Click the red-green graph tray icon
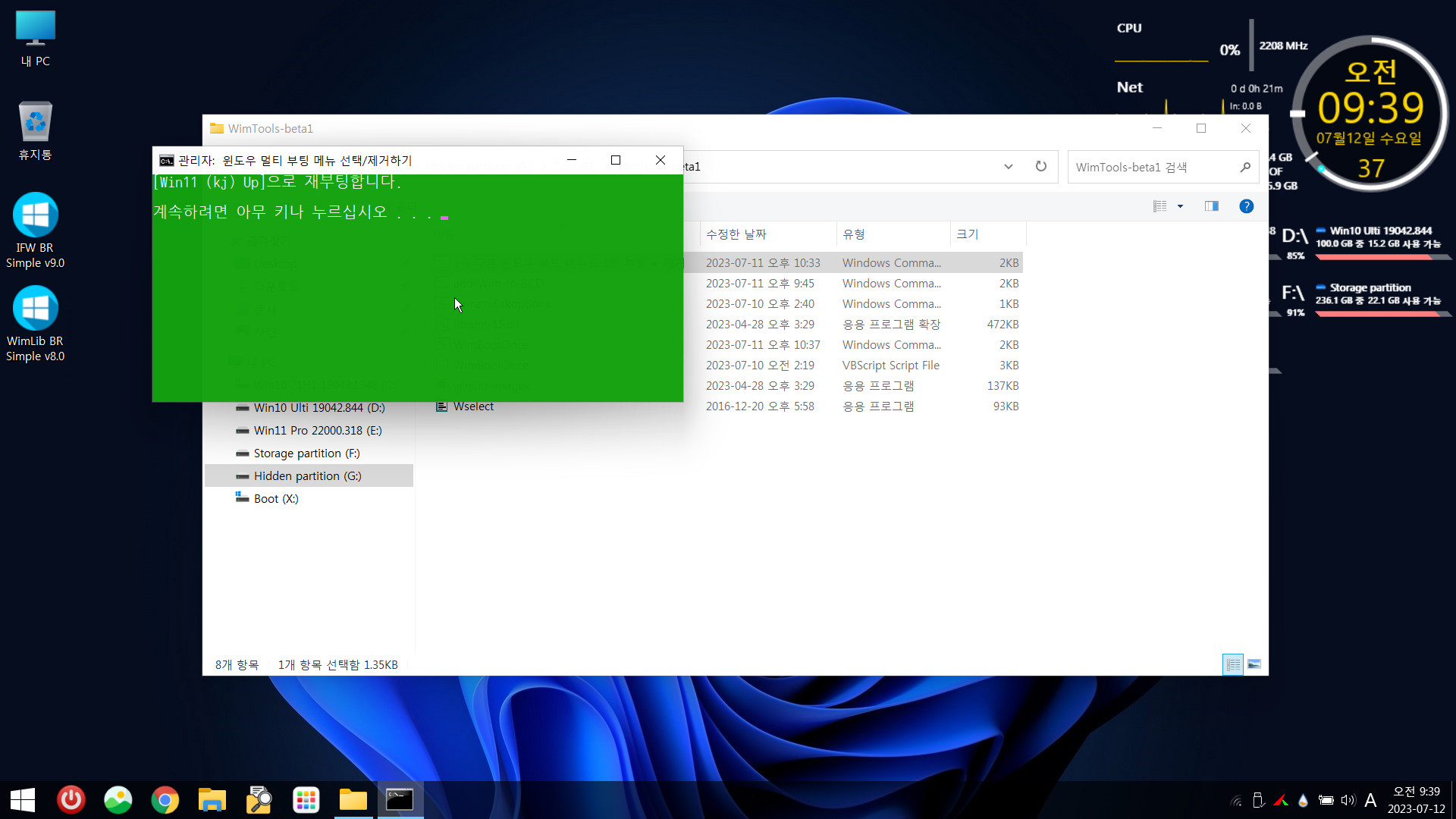Viewport: 1456px width, 819px height. tap(1281, 800)
